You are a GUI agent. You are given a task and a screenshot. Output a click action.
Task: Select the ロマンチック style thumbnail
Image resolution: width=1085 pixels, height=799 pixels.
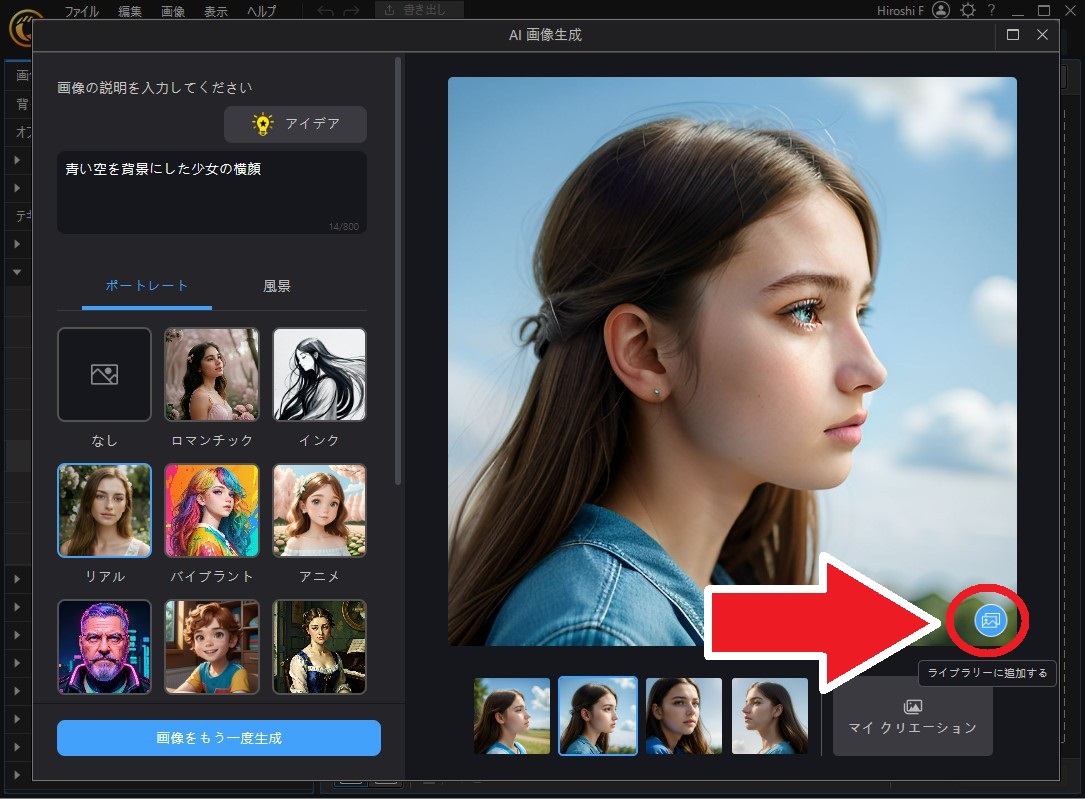click(x=212, y=374)
